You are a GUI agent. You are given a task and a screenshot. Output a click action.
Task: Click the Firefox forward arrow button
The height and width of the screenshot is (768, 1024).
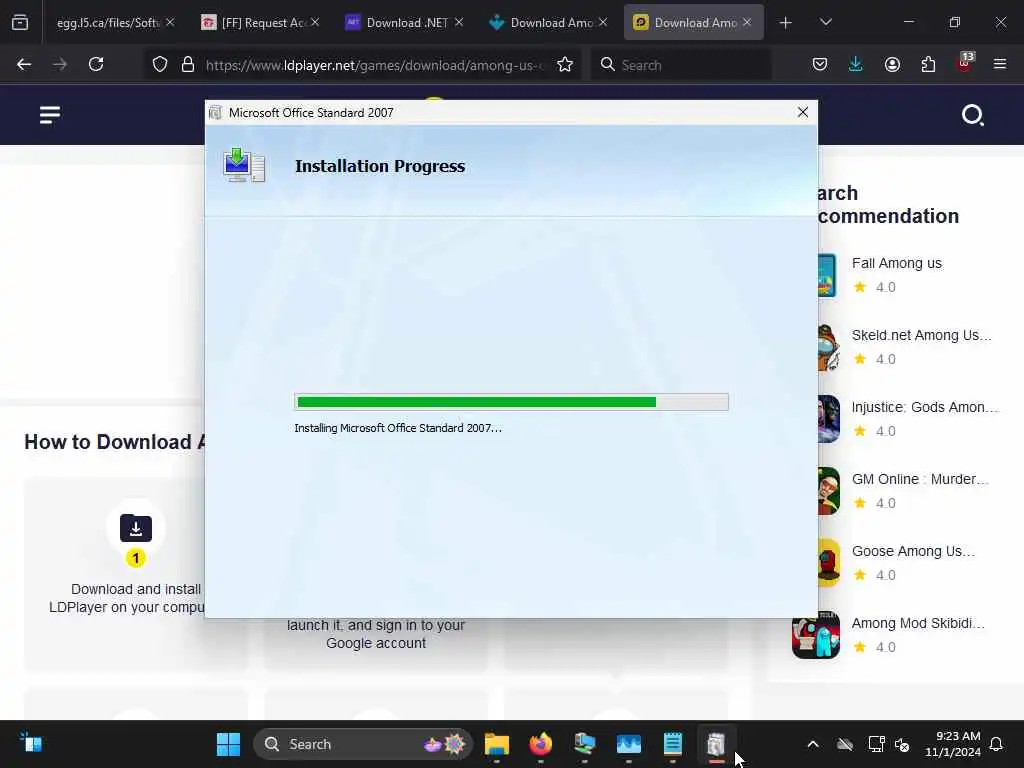60,65
